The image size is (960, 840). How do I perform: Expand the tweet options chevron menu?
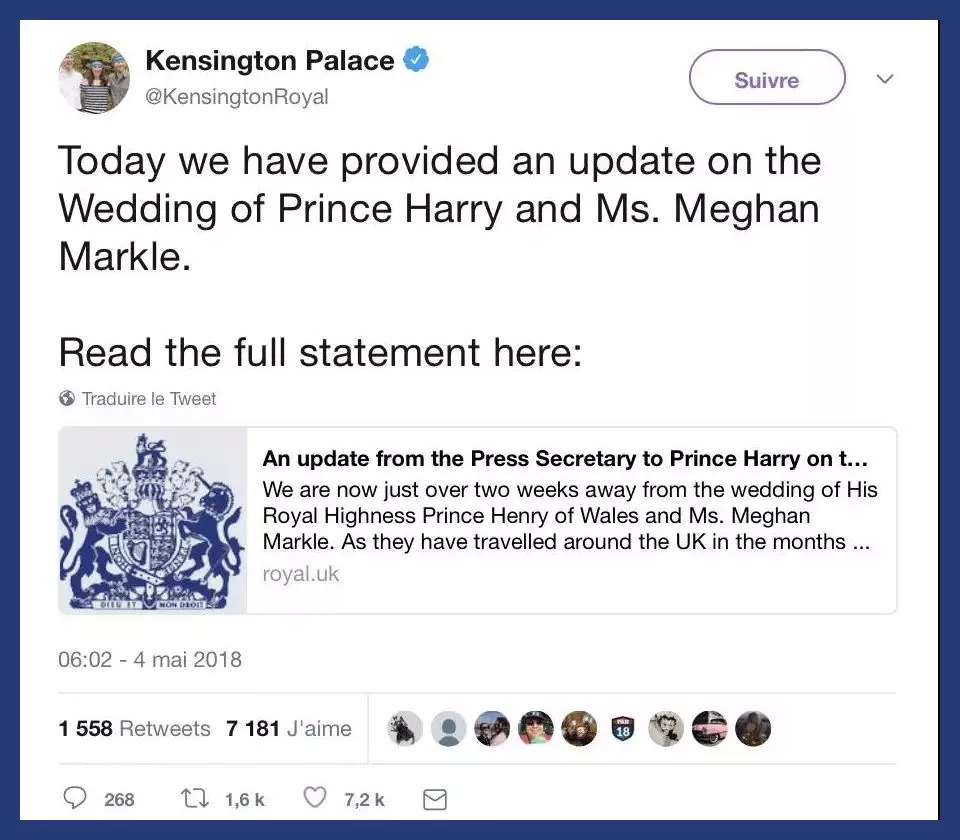(x=884, y=78)
